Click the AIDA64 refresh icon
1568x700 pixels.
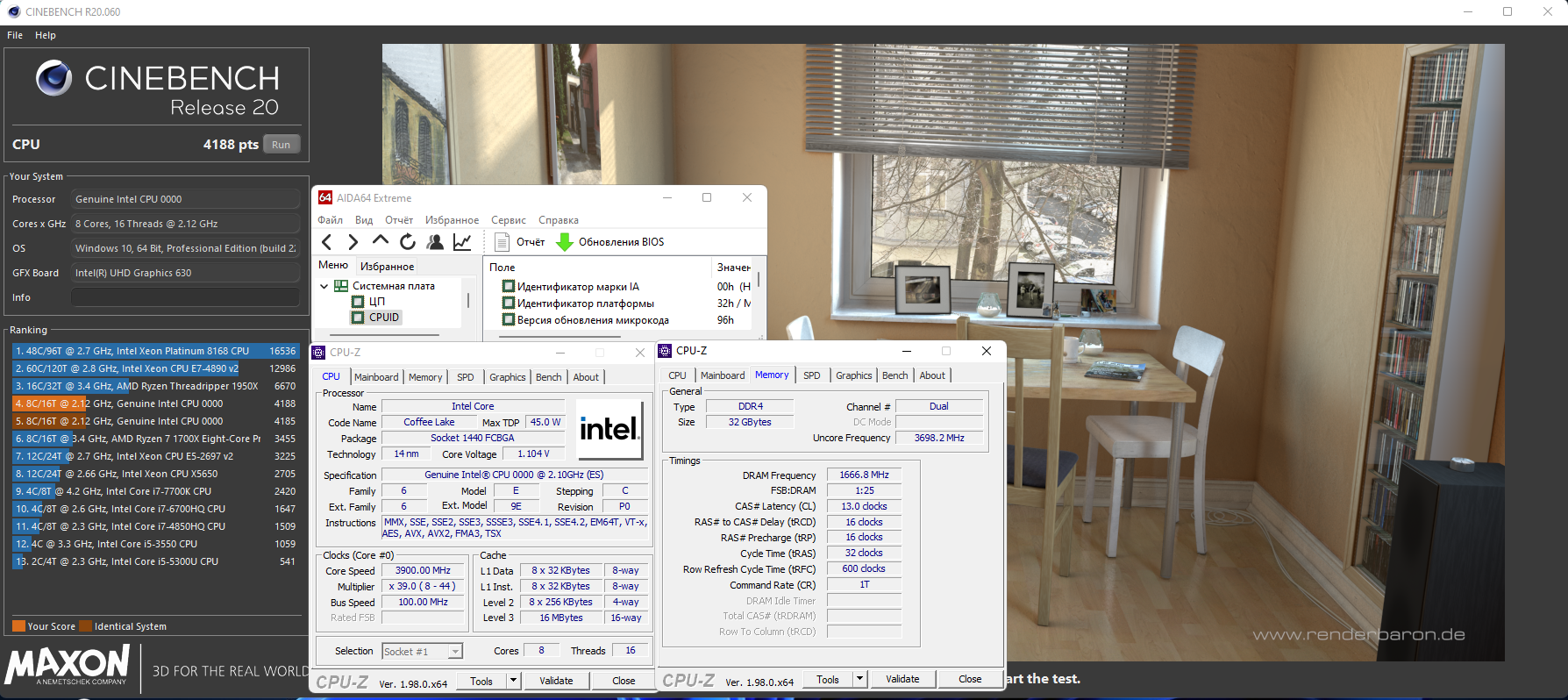click(408, 242)
